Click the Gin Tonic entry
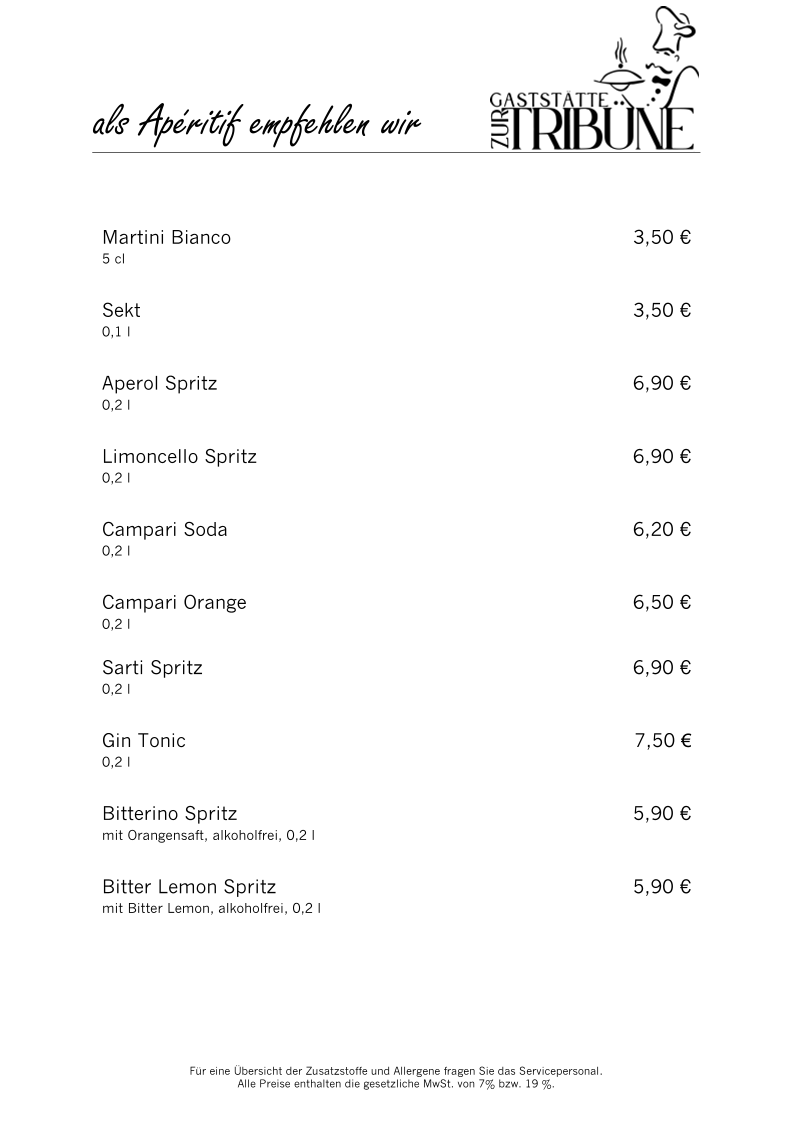This screenshot has width=793, height=1121. [x=144, y=741]
